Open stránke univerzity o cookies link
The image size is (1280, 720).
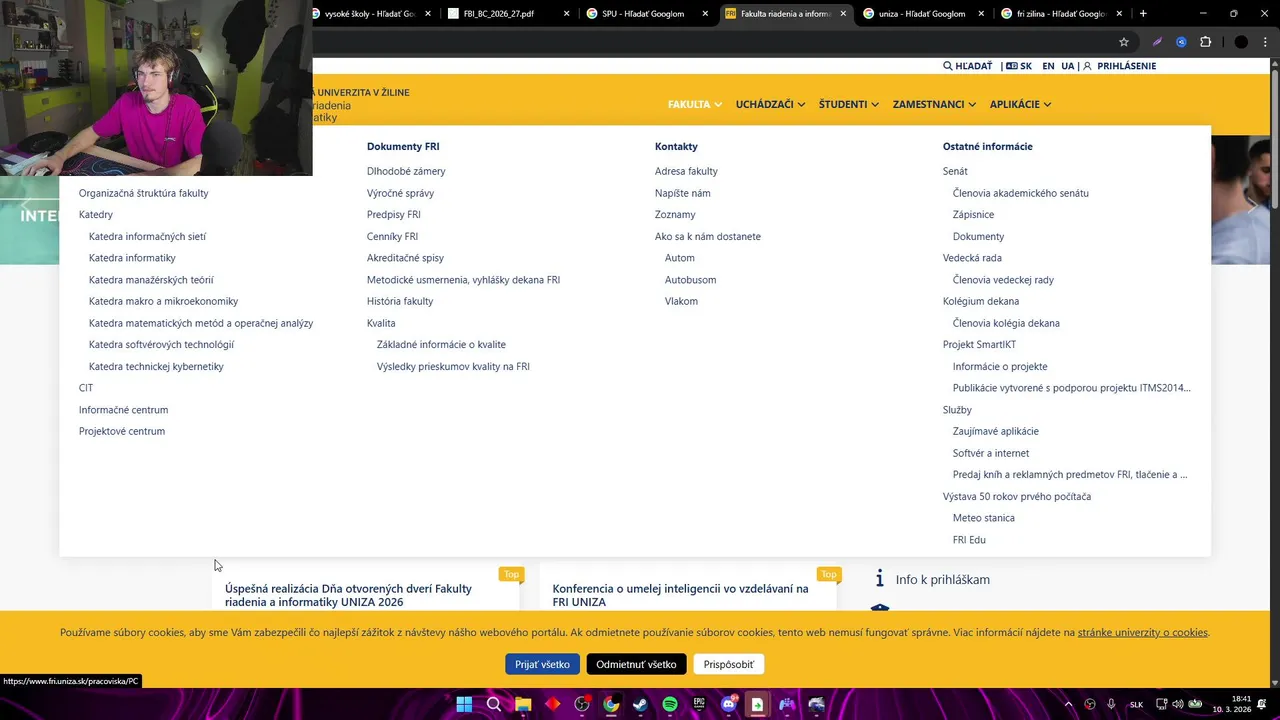(x=1143, y=632)
